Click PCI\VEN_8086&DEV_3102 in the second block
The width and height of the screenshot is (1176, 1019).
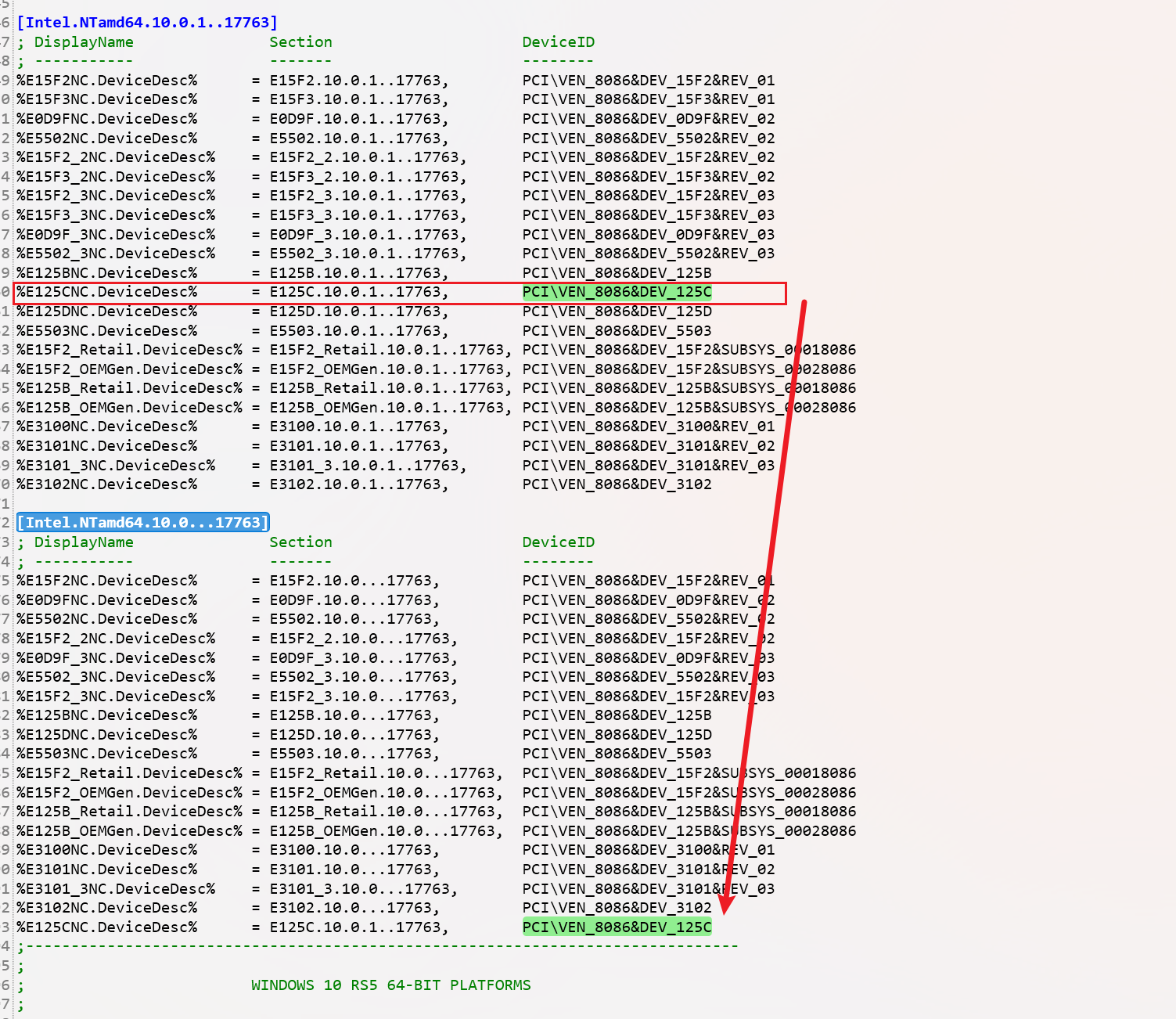(x=617, y=908)
